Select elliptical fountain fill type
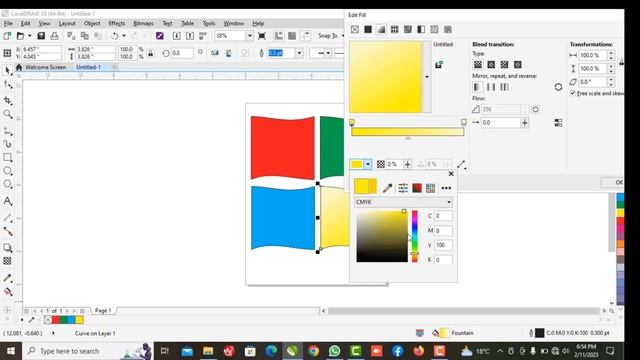 coord(491,64)
